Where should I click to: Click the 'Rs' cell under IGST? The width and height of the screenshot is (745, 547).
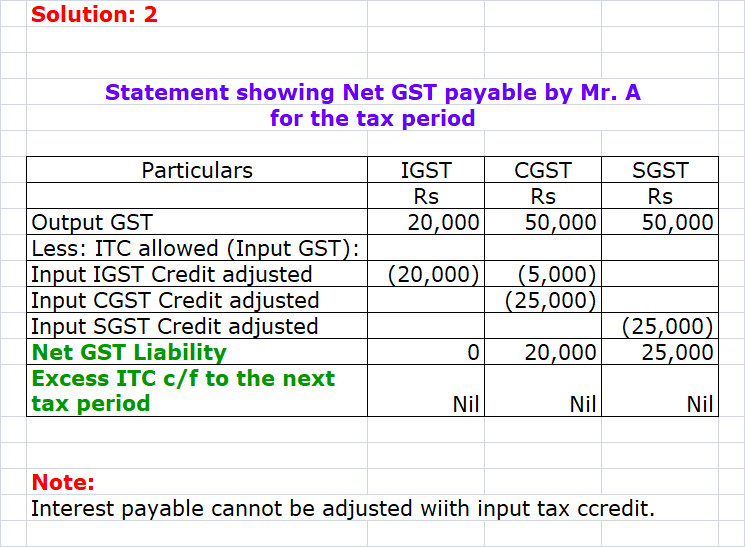pyautogui.click(x=426, y=196)
